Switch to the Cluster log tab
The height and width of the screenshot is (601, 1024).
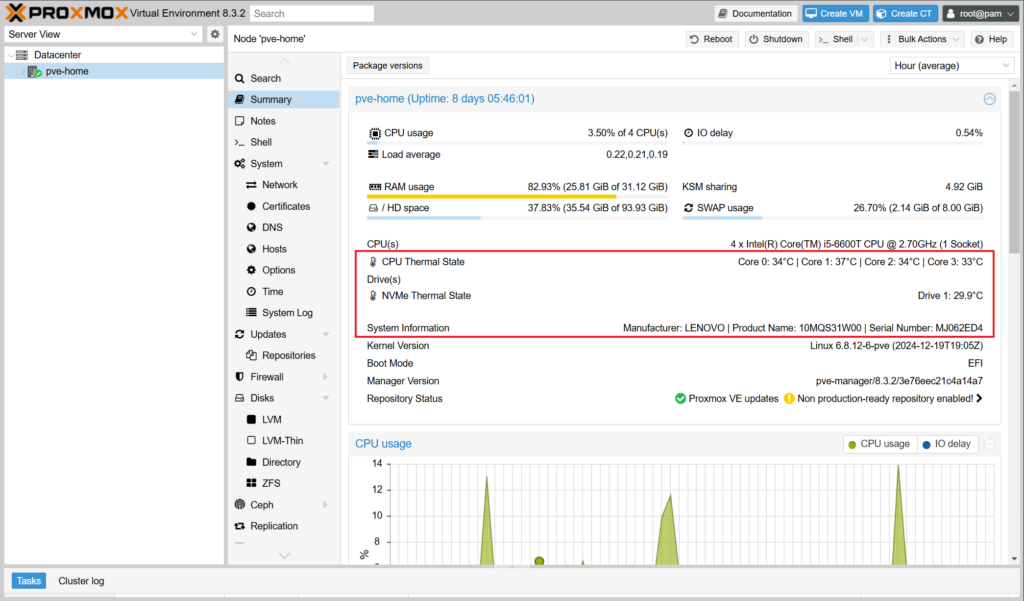[x=81, y=581]
